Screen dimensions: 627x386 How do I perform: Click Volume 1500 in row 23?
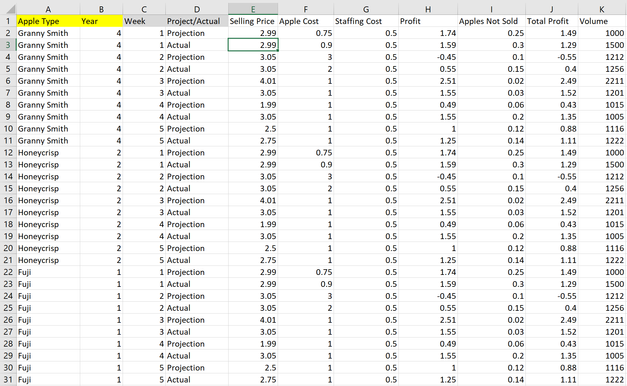point(615,284)
